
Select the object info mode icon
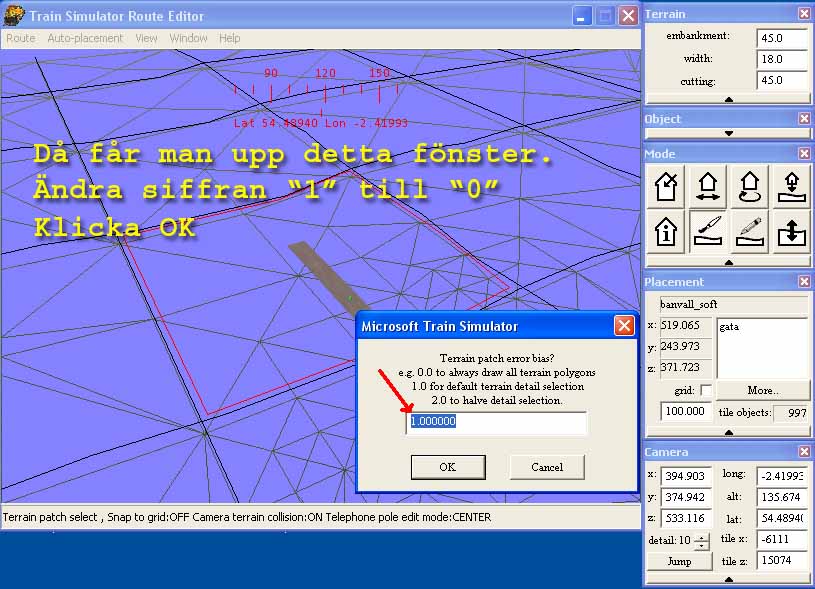(666, 231)
